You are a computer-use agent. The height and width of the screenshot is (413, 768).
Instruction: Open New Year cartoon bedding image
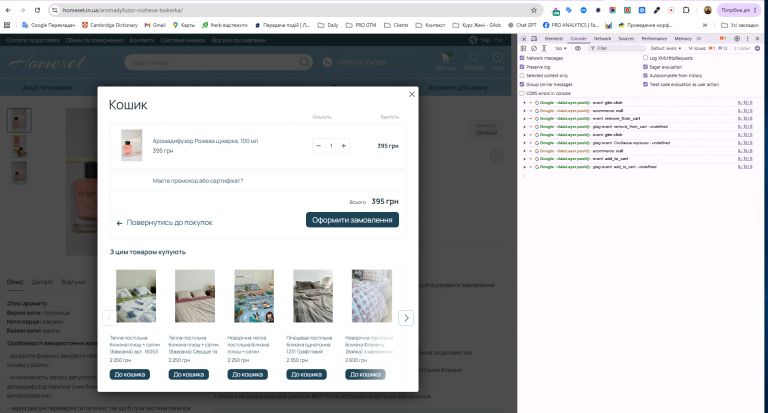click(x=254, y=296)
